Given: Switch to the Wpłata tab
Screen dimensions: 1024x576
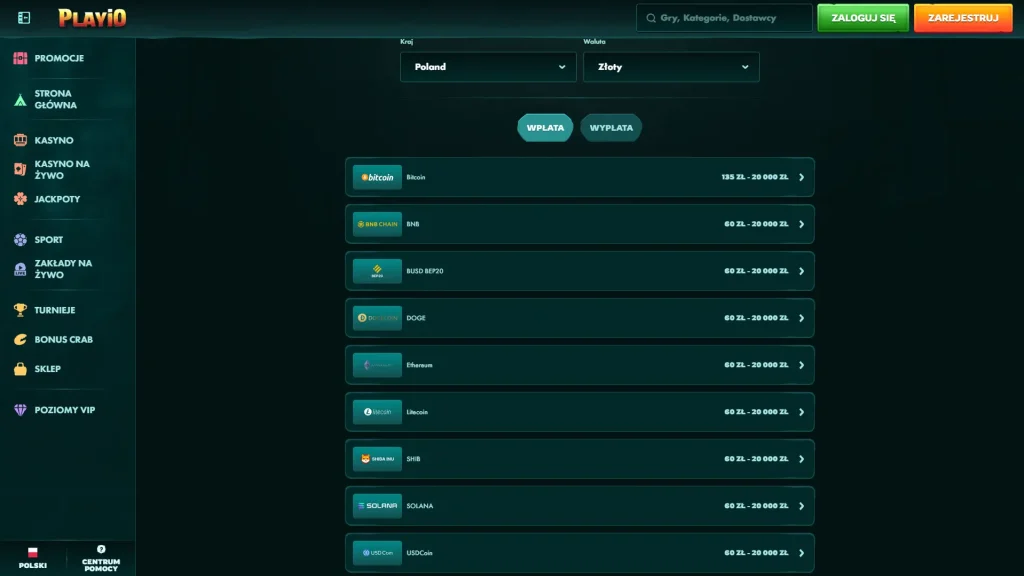Looking at the screenshot, I should click(x=545, y=128).
